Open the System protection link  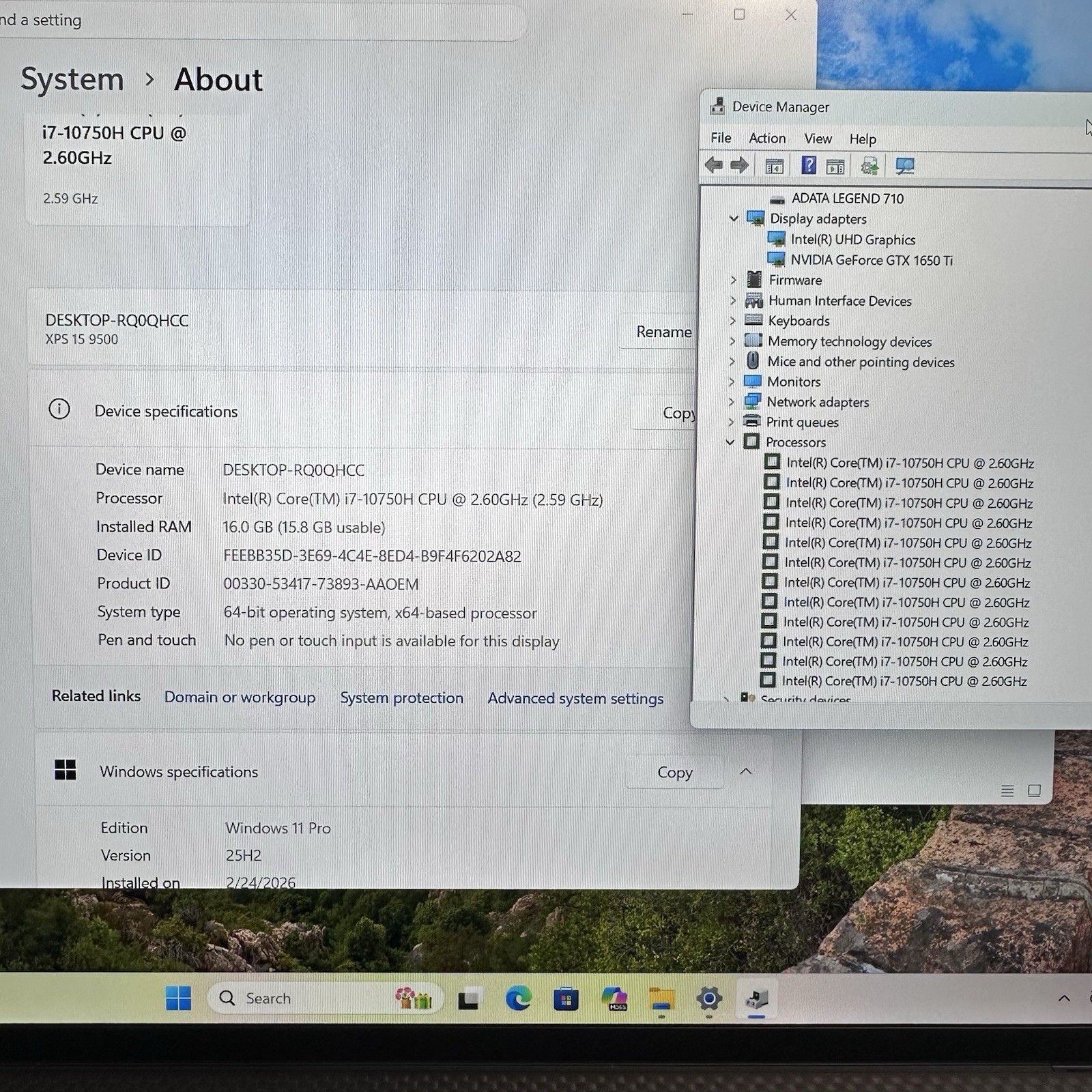click(x=401, y=698)
